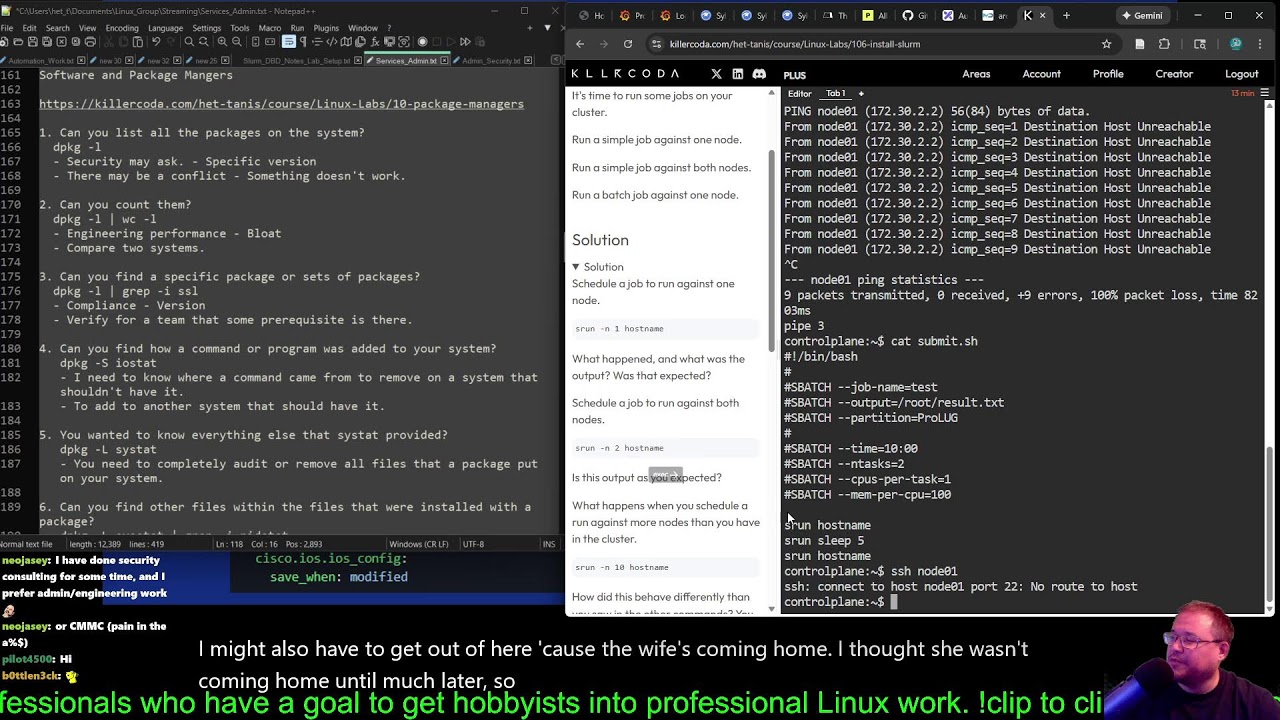The image size is (1280, 720).
Task: Open the Killercoda Discord icon
Action: point(759,74)
